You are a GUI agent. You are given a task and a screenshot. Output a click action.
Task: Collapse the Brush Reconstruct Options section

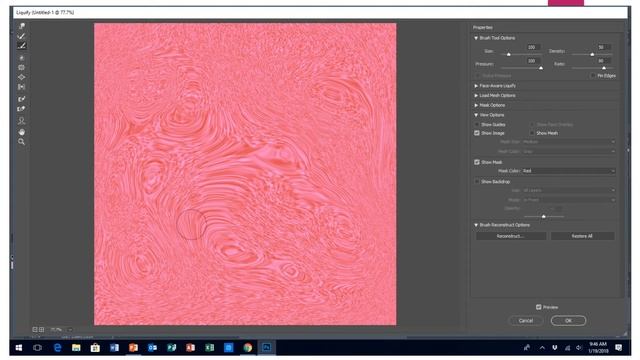(x=476, y=225)
